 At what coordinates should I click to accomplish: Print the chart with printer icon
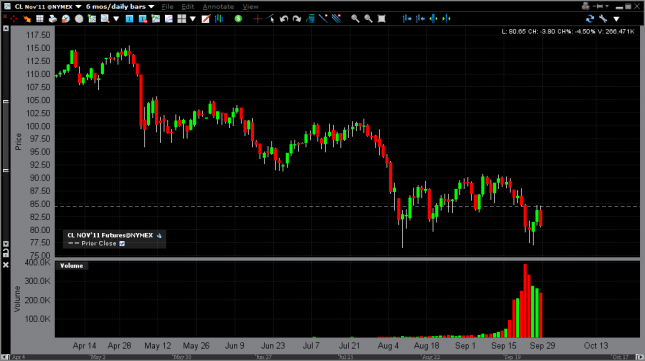(x=53, y=19)
